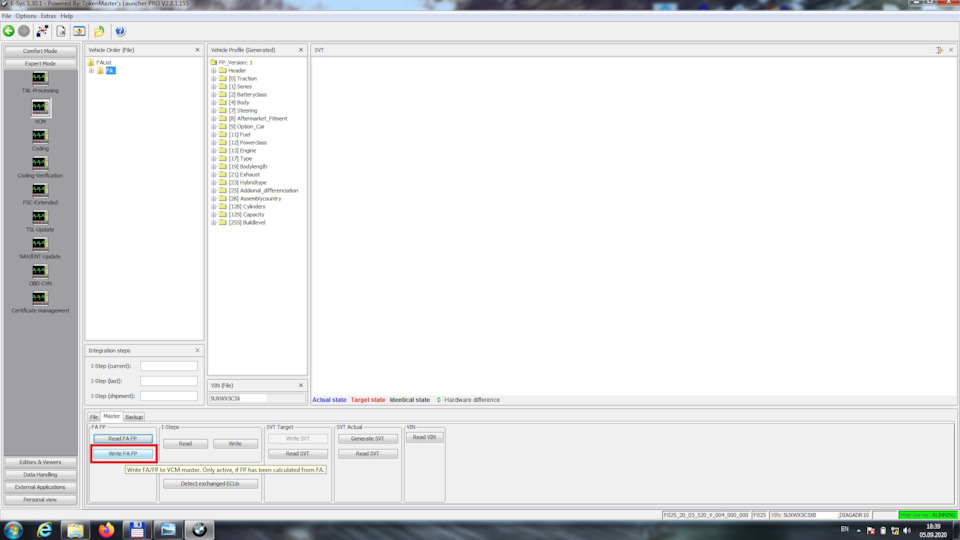The height and width of the screenshot is (540, 960).
Task: Expand the [21] Exhaust node
Action: pos(214,174)
